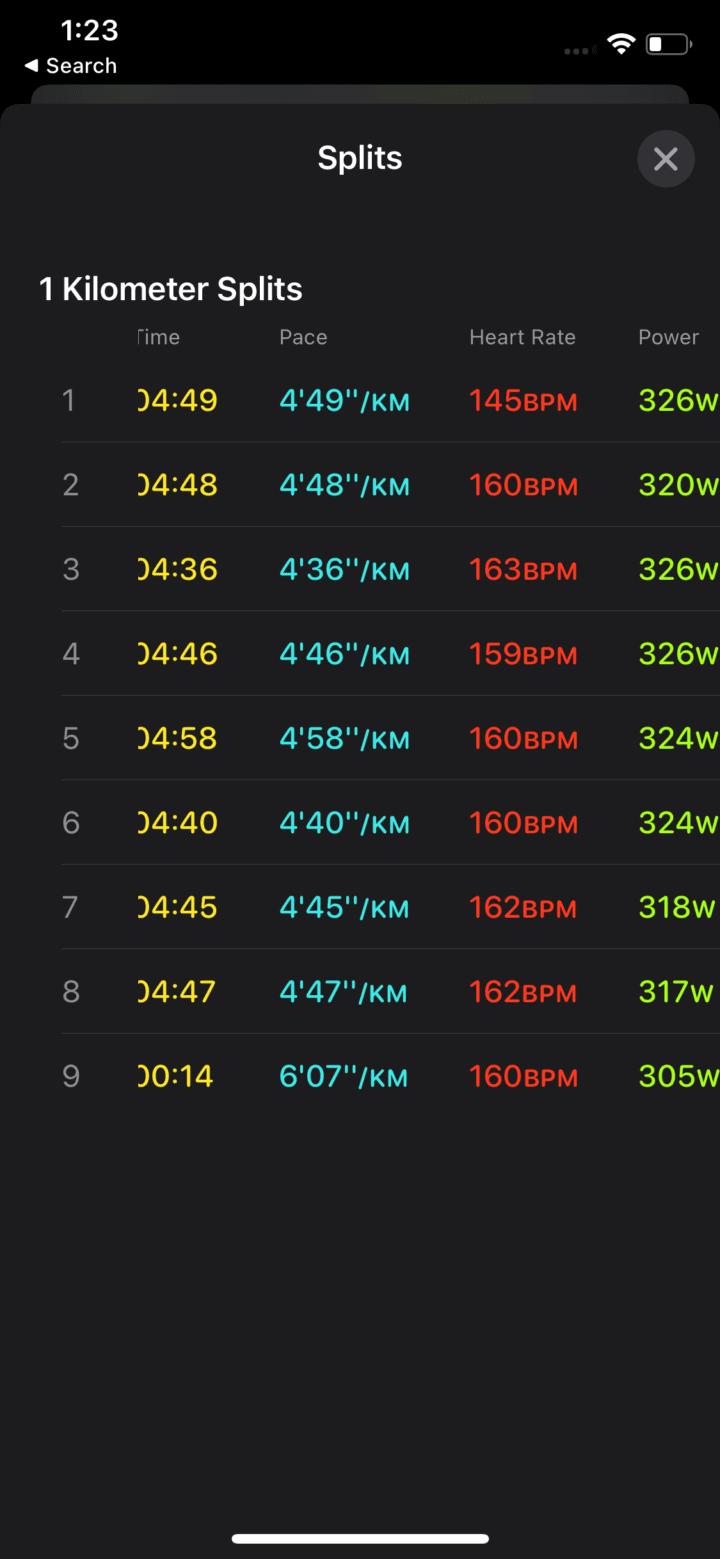Tap 159BPM heart rate in split 4

coord(523,654)
